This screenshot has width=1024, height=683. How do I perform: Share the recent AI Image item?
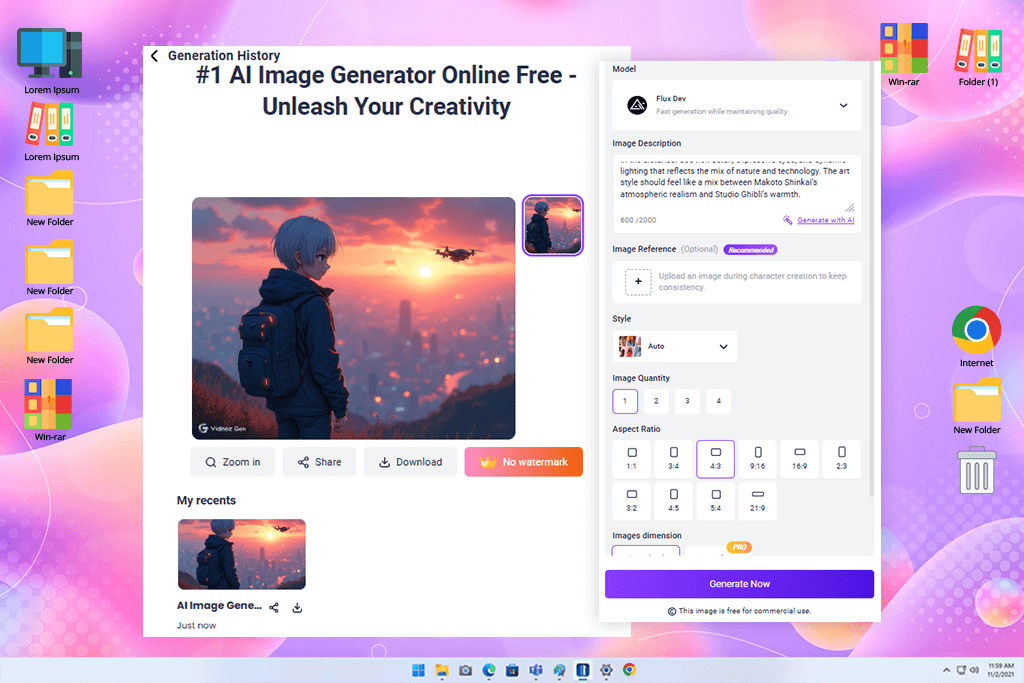click(x=274, y=608)
